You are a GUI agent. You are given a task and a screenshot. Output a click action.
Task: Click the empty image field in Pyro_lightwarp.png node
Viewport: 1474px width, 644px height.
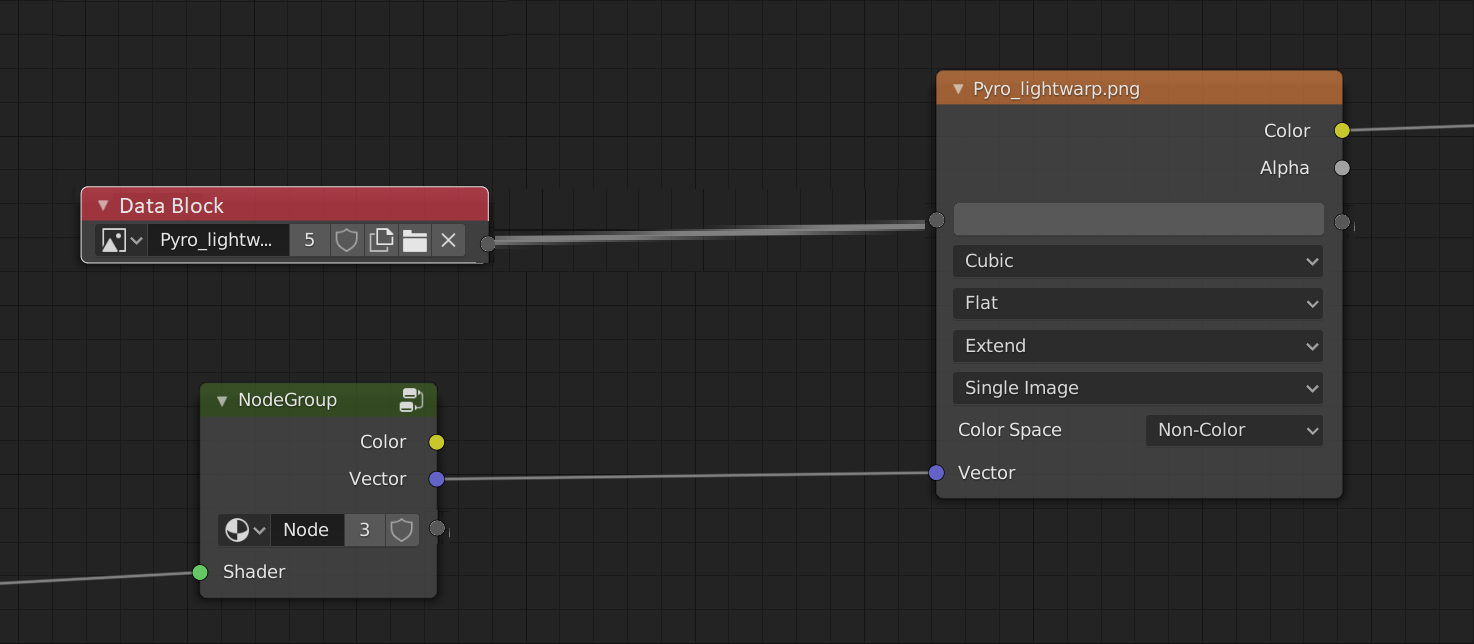pos(1138,219)
